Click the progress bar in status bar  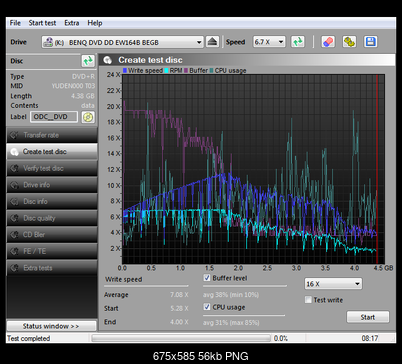click(x=181, y=338)
